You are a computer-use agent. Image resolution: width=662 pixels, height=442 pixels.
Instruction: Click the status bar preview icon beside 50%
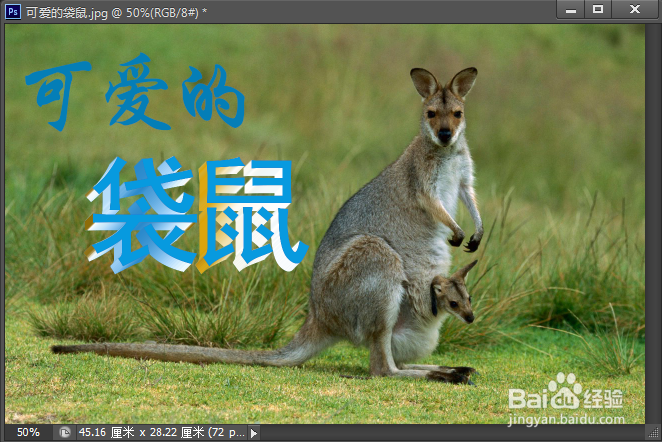pos(65,433)
